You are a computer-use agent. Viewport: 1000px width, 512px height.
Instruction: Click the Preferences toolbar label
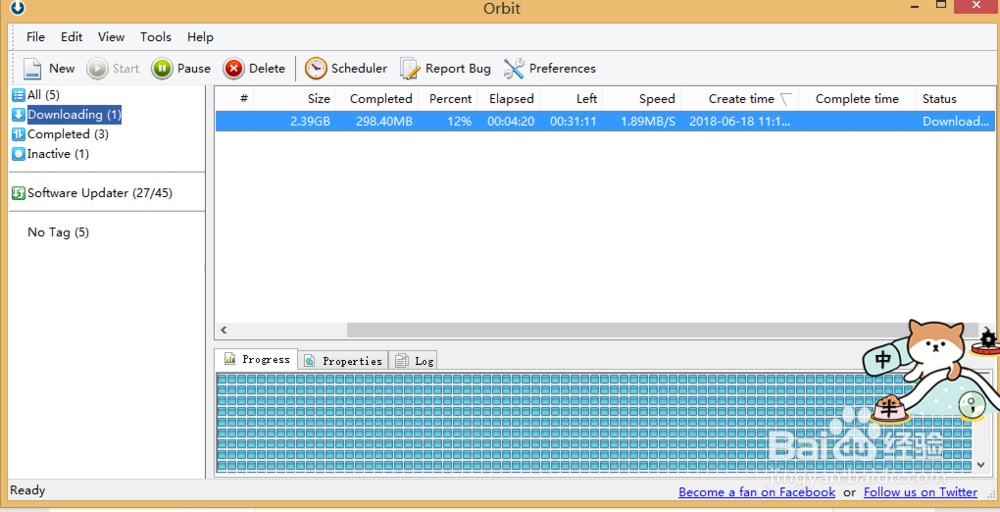pyautogui.click(x=562, y=68)
